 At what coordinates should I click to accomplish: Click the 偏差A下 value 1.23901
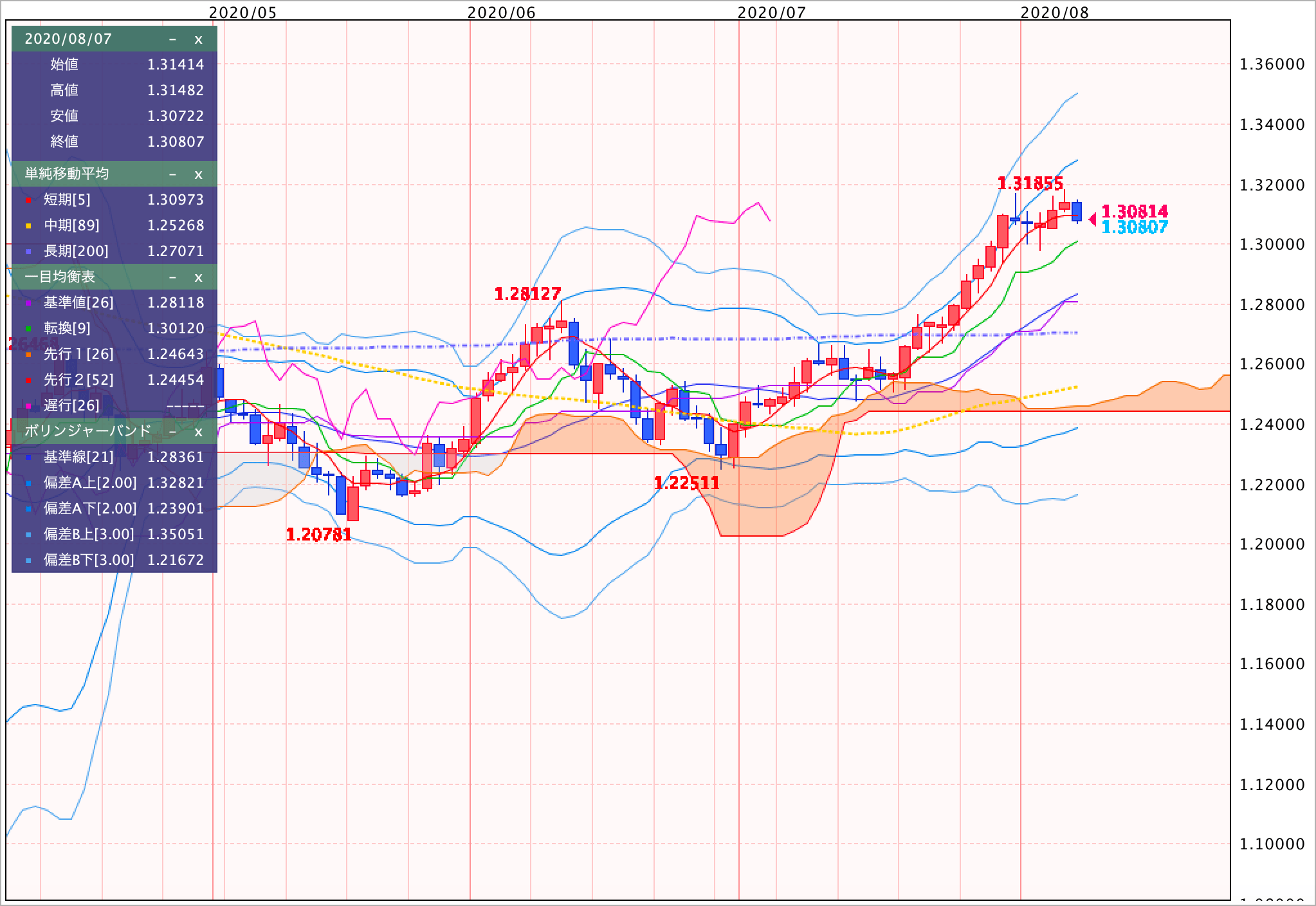coord(176,509)
